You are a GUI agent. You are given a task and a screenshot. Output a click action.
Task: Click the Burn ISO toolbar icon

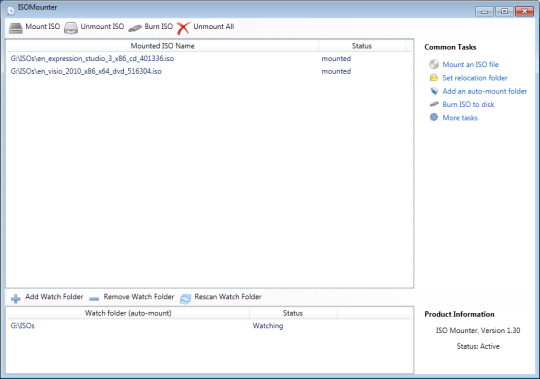coord(135,28)
